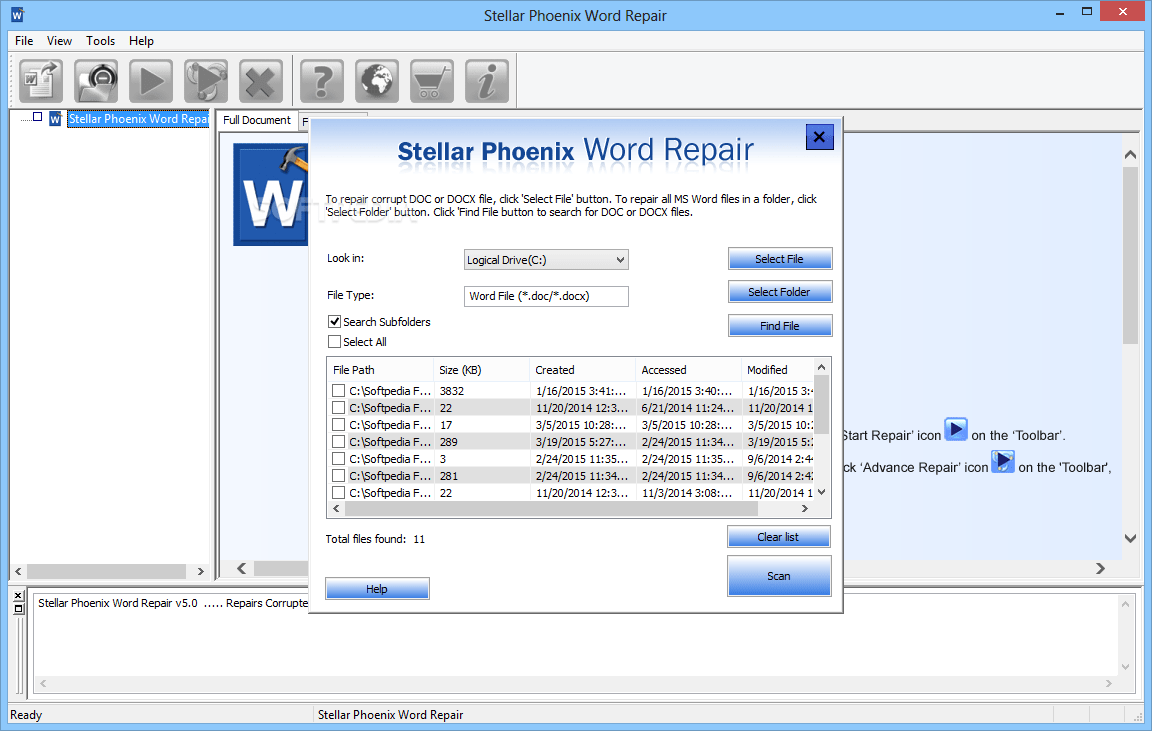Open Help via question mark icon
1152x731 pixels.
click(x=322, y=81)
